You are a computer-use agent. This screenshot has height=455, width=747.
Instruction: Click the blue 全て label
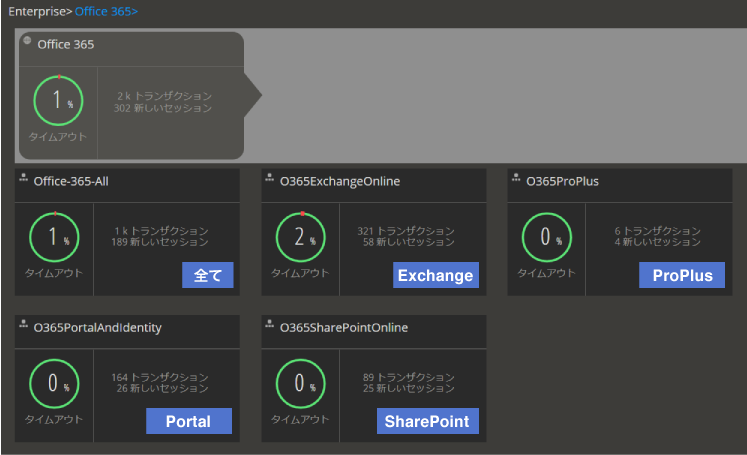pos(208,275)
